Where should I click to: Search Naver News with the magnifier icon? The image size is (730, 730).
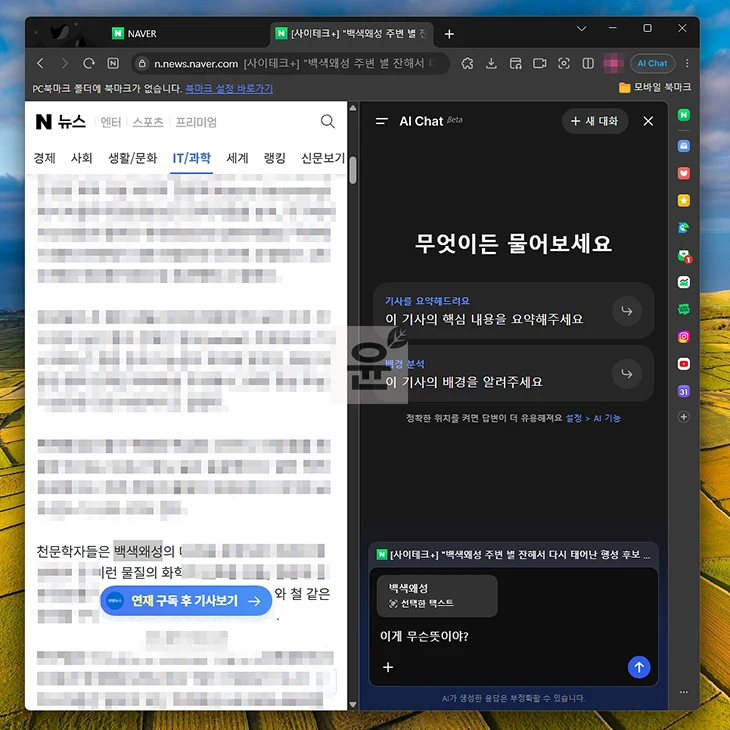(x=328, y=122)
